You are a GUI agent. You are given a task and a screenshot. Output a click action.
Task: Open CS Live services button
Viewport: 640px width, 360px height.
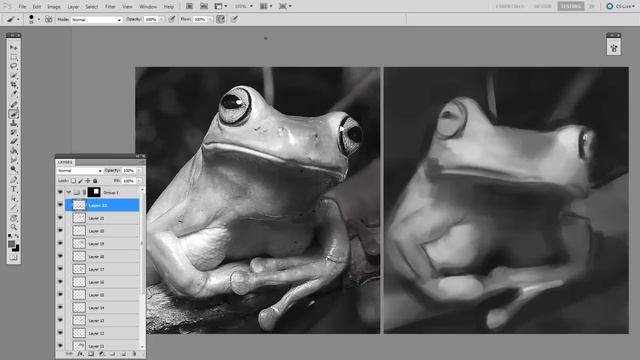pyautogui.click(x=620, y=6)
